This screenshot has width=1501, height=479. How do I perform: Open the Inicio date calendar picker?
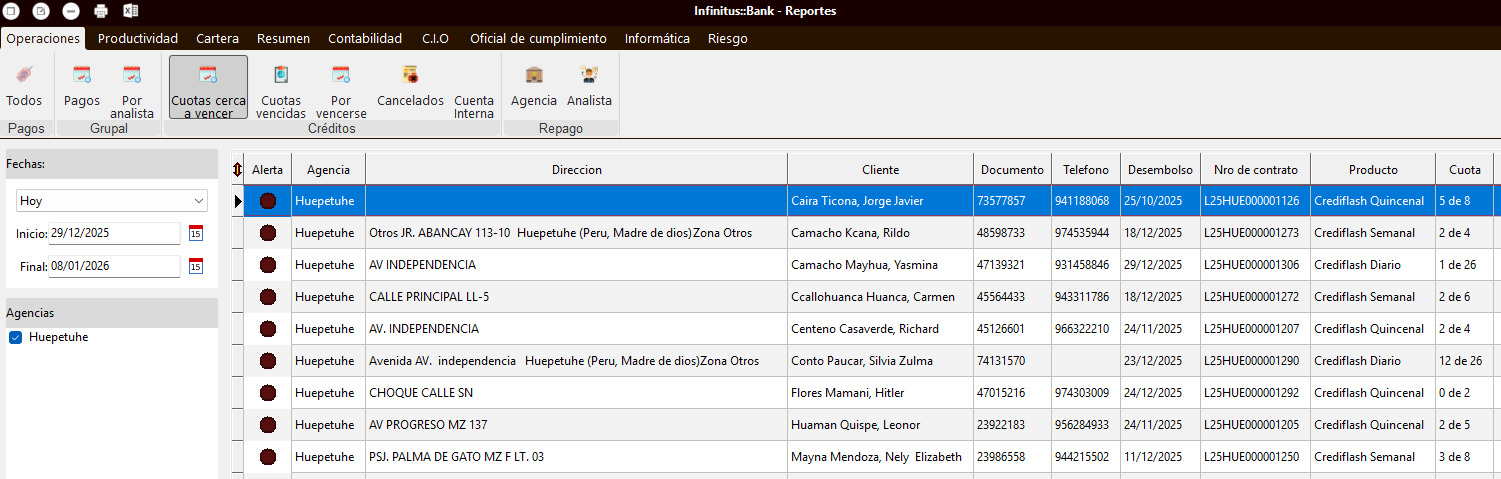coord(196,234)
